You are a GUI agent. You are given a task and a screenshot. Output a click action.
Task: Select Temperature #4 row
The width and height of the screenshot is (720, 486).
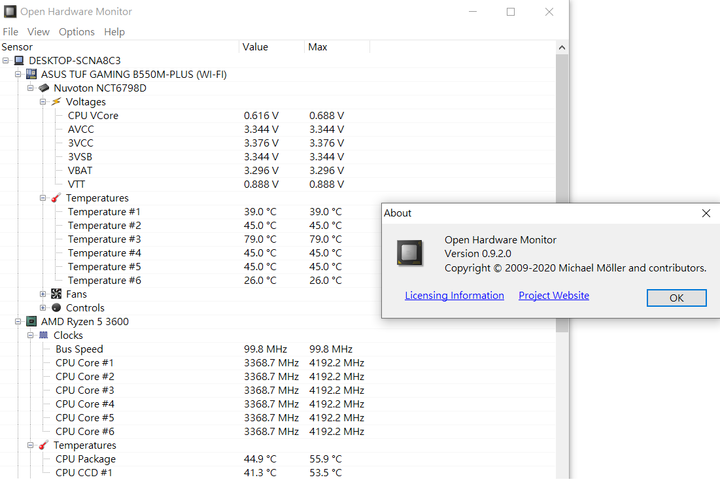tap(191, 253)
